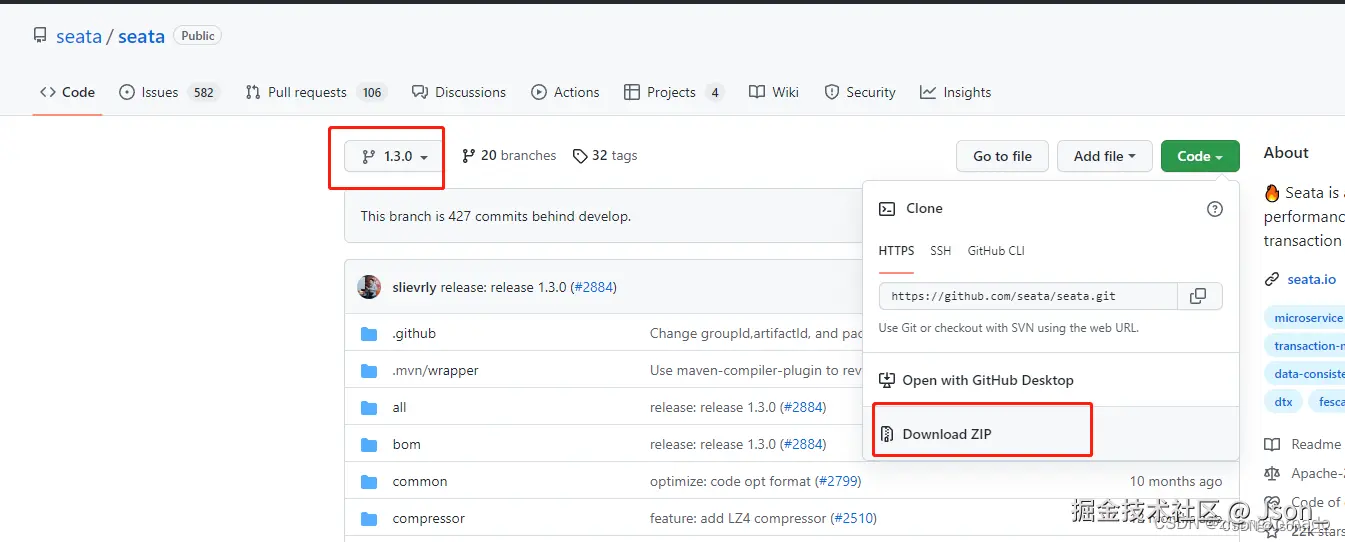
Task: Open the .github folder
Action: pos(414,333)
